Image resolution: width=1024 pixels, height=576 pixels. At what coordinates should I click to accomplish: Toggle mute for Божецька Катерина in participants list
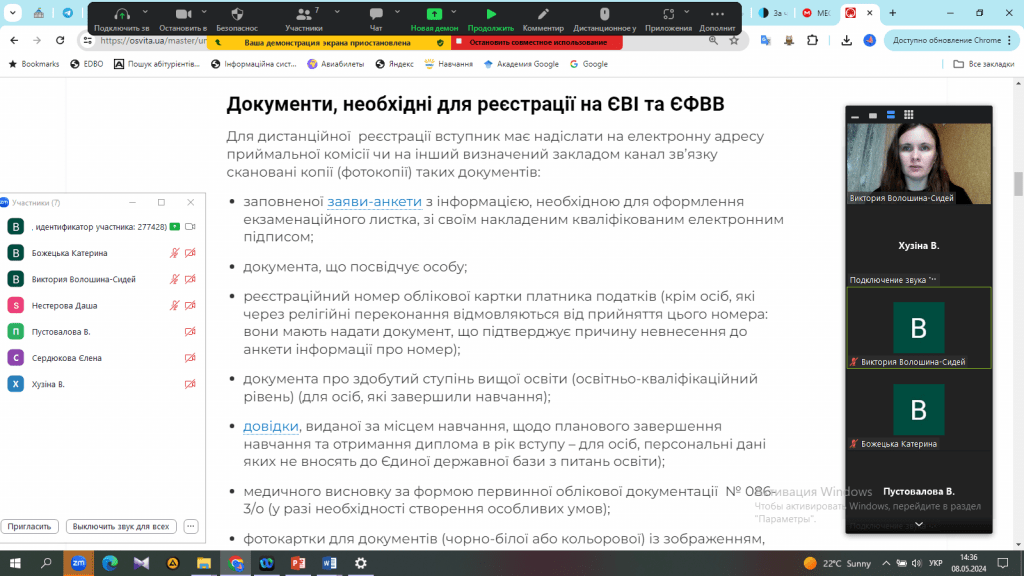(175, 254)
